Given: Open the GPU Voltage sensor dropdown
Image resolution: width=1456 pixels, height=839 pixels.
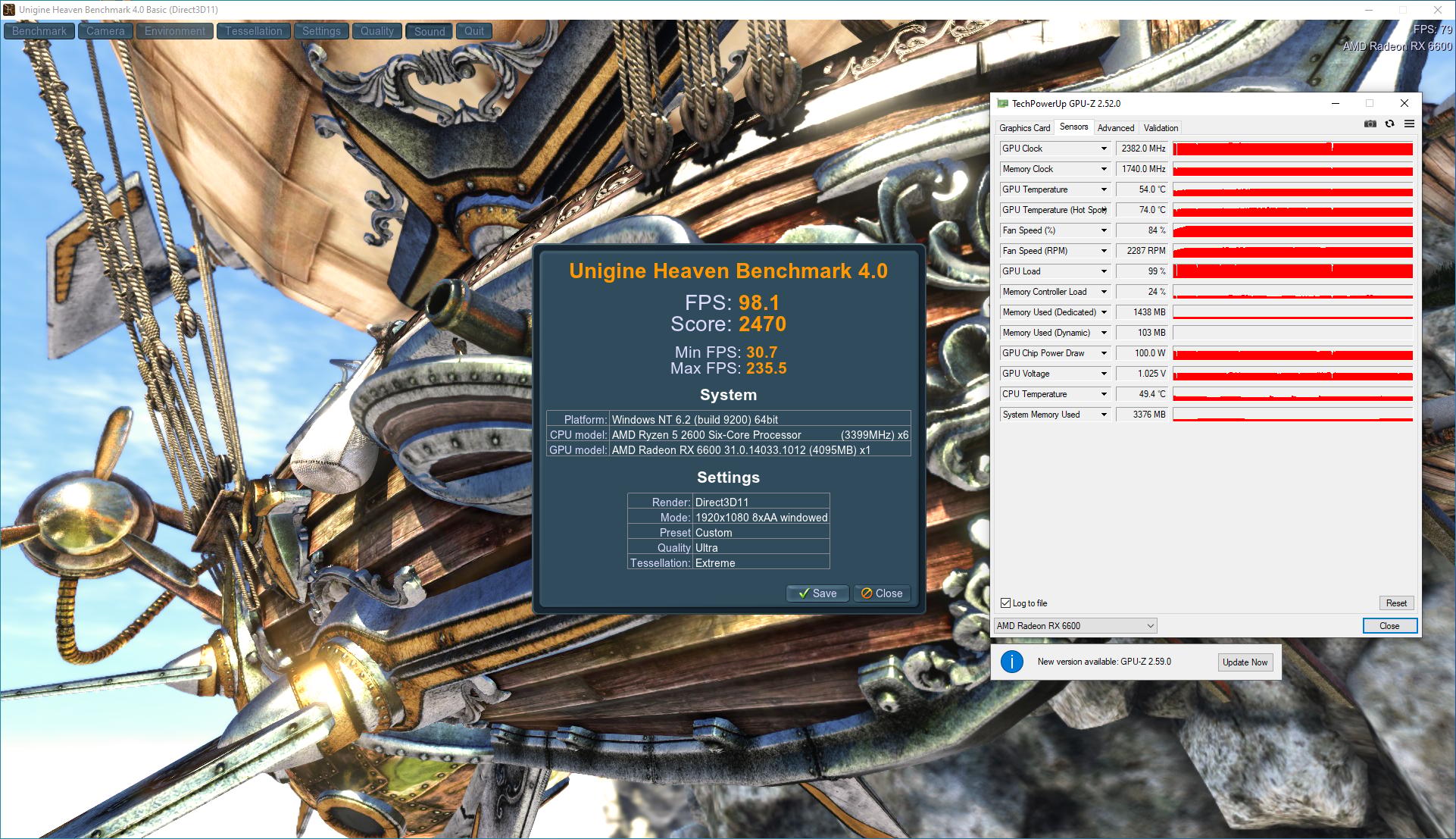Looking at the screenshot, I should (x=1104, y=374).
